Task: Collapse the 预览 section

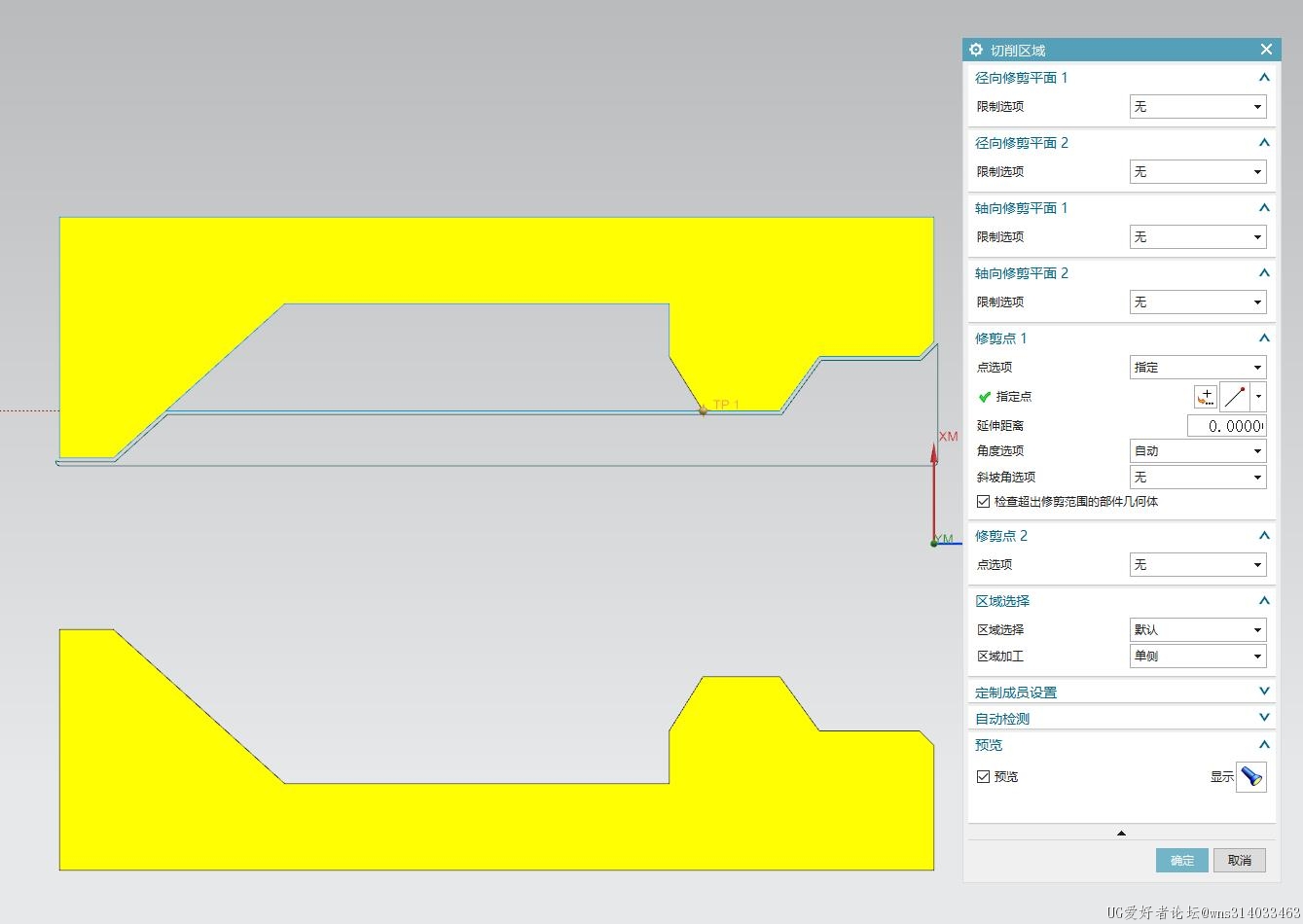Action: pos(1264,745)
